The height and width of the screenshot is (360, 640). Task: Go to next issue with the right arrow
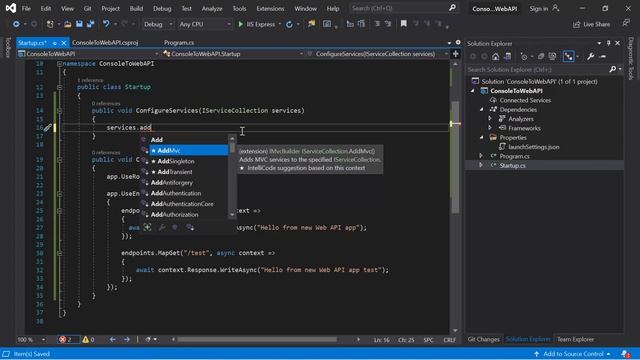pos(127,340)
